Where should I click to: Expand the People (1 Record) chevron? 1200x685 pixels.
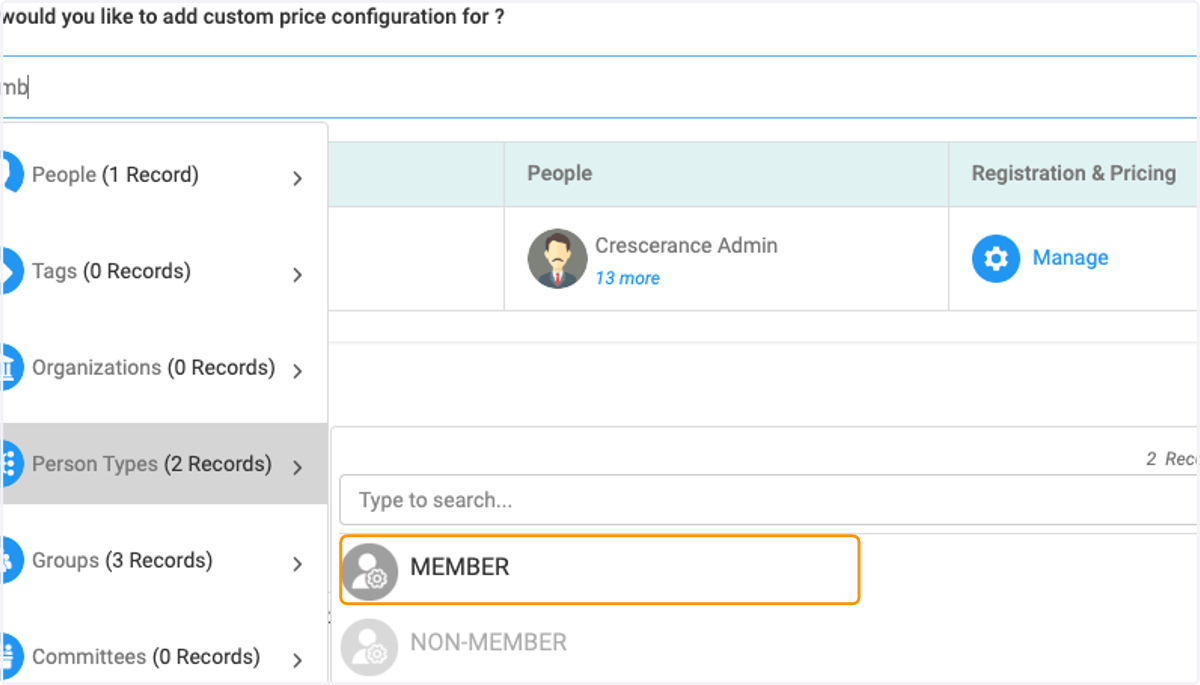click(x=297, y=179)
